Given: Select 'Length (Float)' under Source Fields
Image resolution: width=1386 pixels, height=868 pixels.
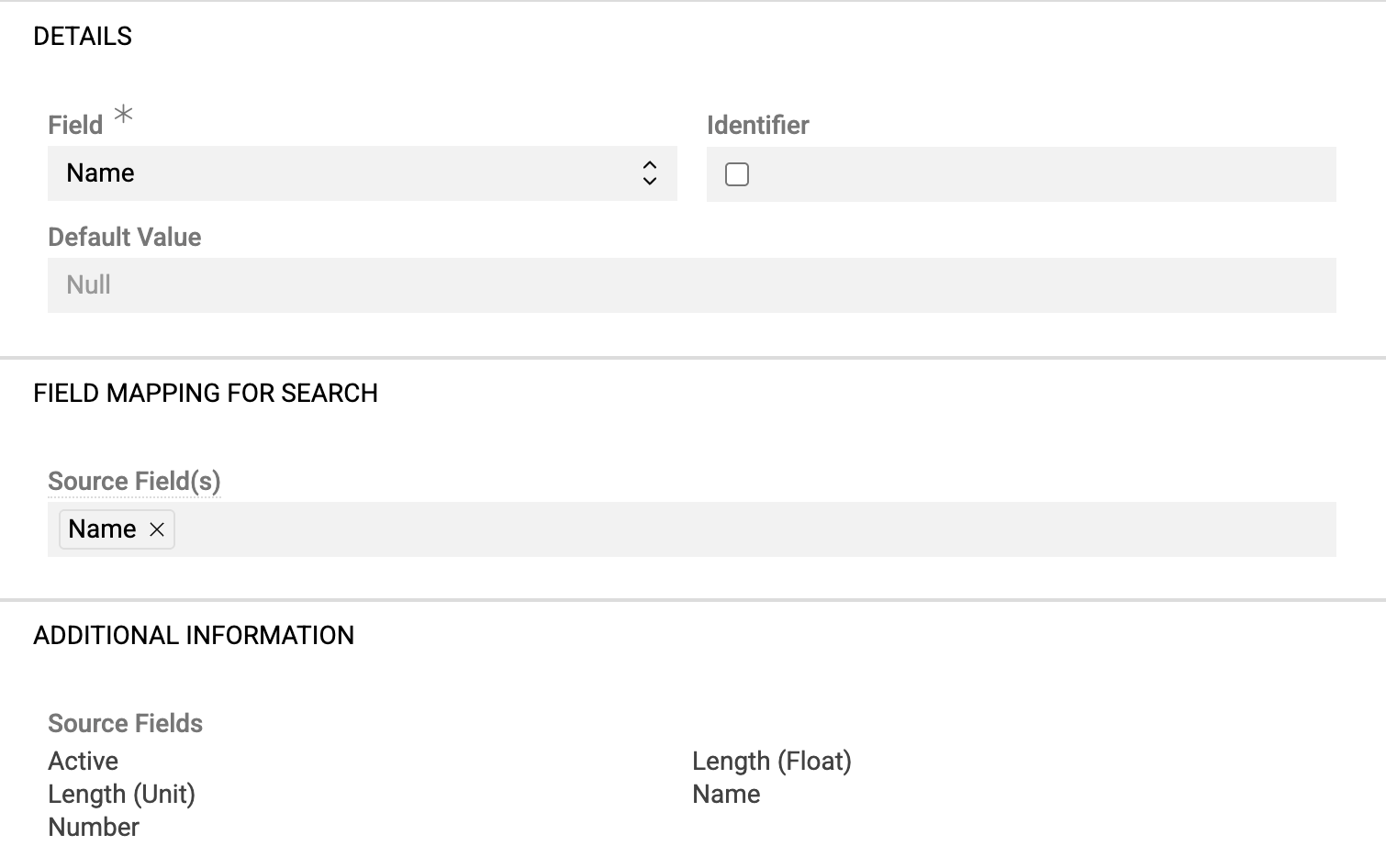Looking at the screenshot, I should [x=772, y=761].
